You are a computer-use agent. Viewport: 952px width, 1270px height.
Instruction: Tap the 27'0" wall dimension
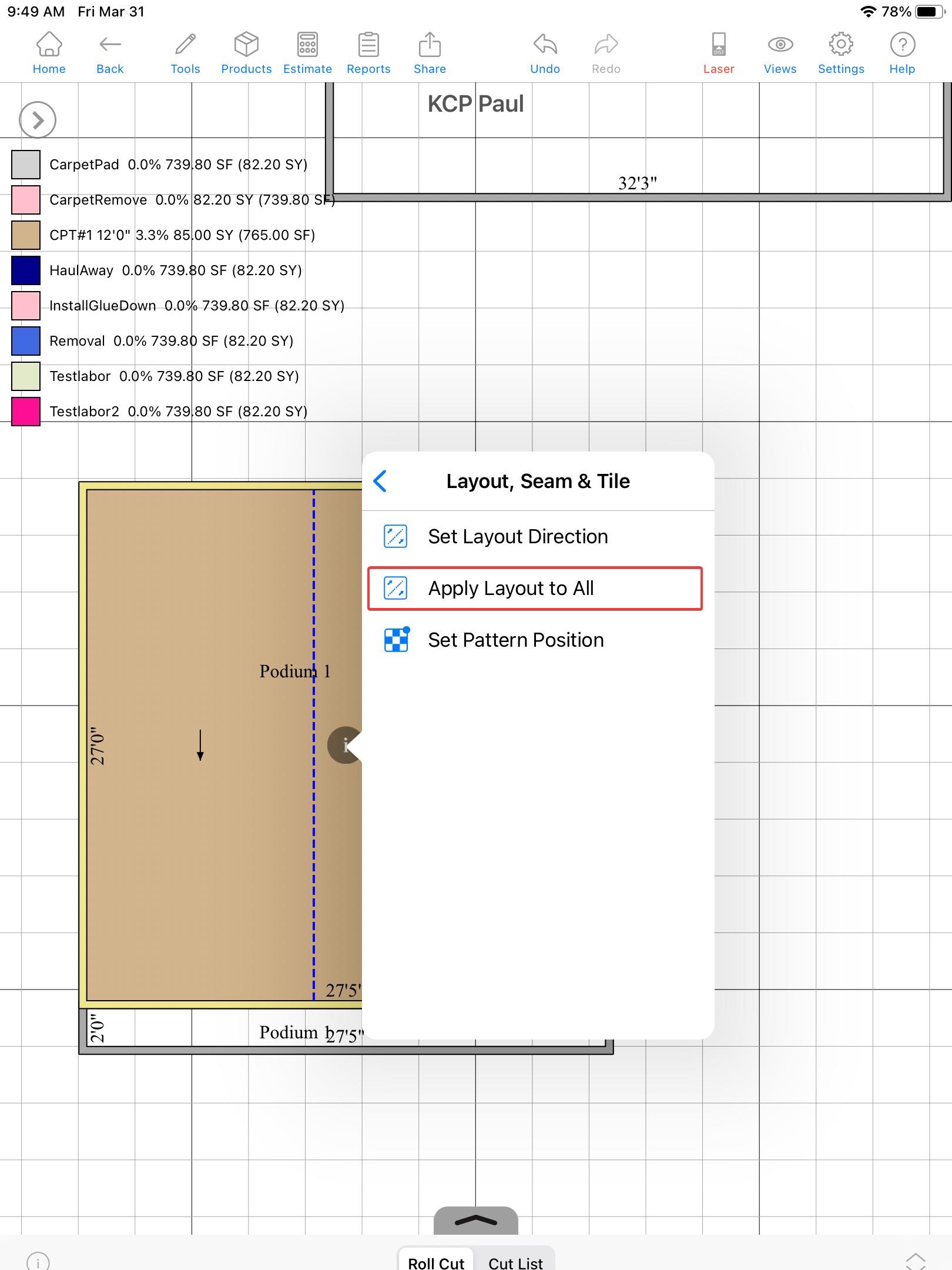click(98, 746)
